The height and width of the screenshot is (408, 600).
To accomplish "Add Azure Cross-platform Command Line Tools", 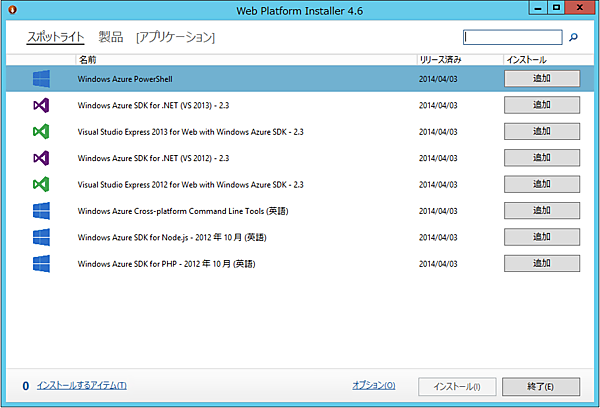I will point(542,211).
